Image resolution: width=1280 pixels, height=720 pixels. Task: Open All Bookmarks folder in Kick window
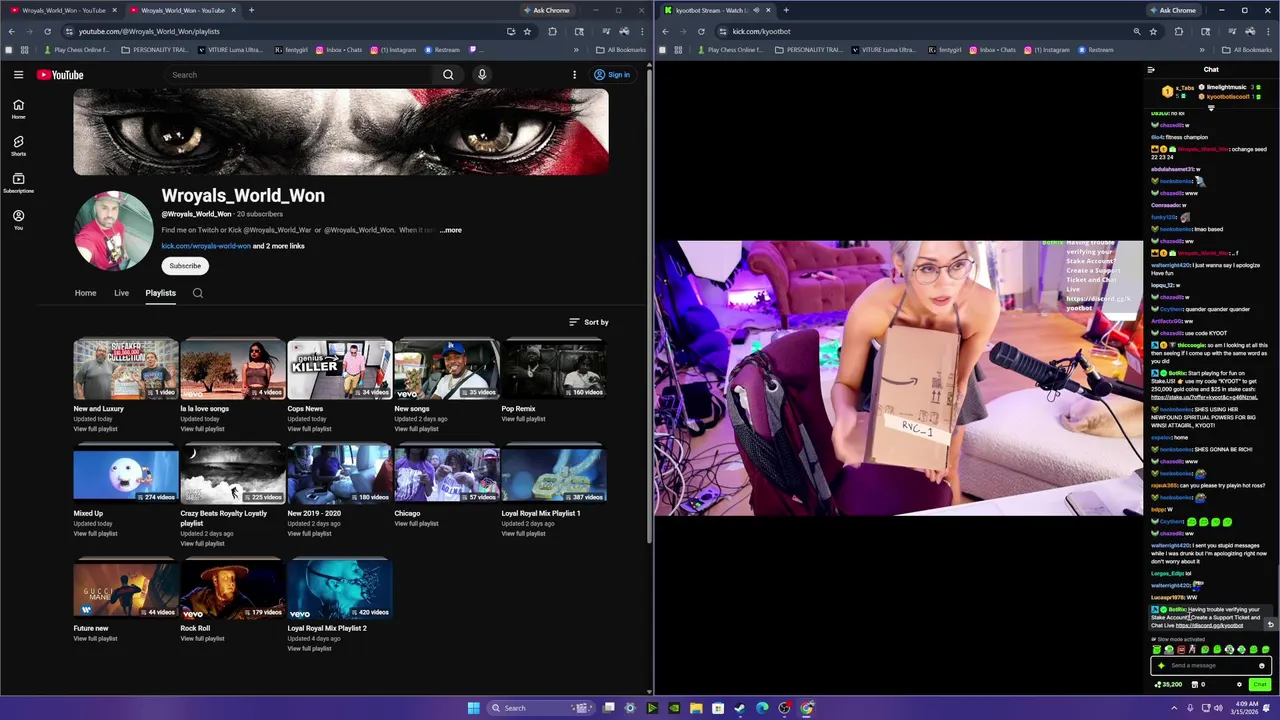pyautogui.click(x=1248, y=50)
